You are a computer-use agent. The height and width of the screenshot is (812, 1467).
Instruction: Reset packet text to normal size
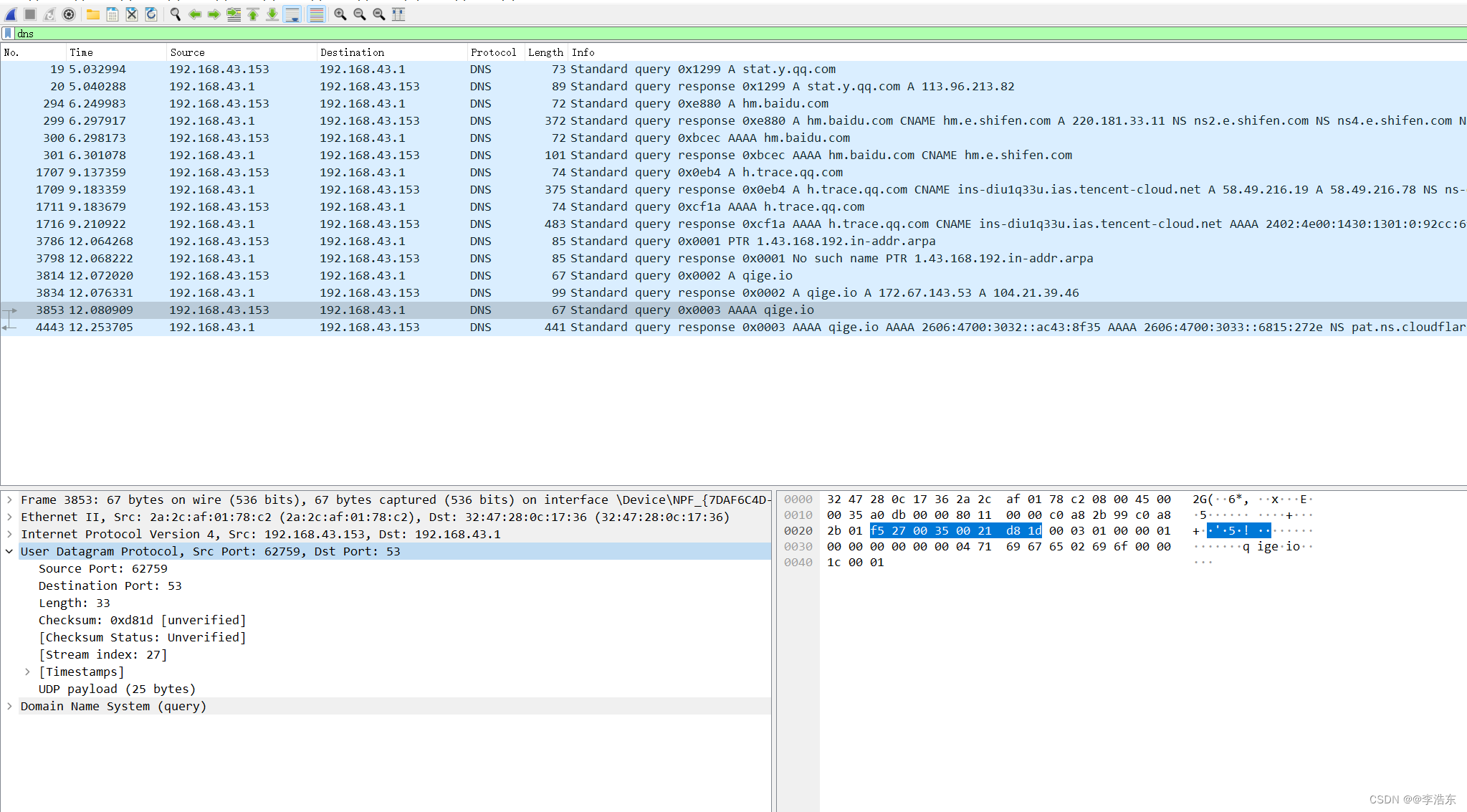click(x=379, y=14)
